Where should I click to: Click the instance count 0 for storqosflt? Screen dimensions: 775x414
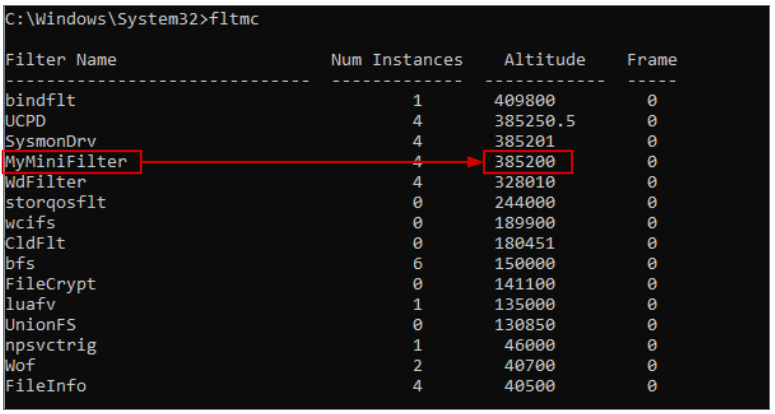[x=418, y=203]
